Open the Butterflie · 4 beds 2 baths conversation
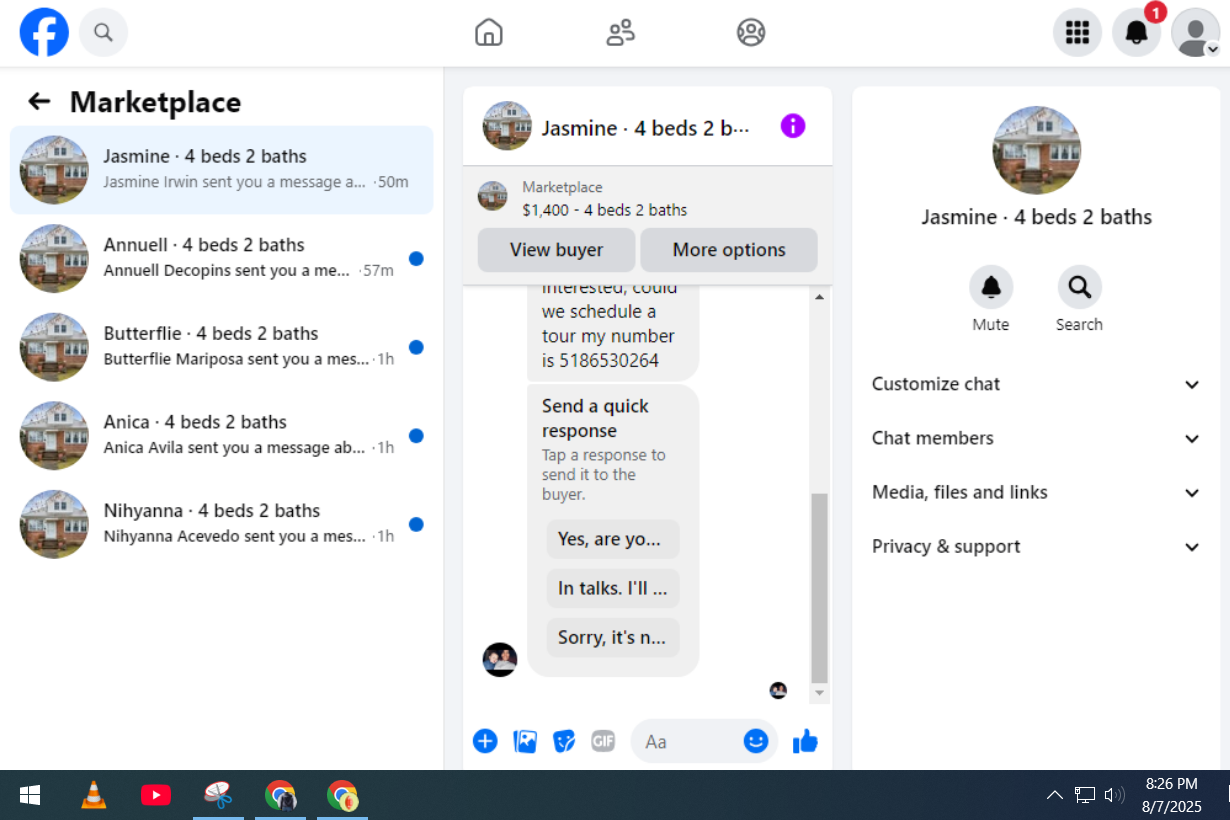1230x820 pixels. click(221, 347)
